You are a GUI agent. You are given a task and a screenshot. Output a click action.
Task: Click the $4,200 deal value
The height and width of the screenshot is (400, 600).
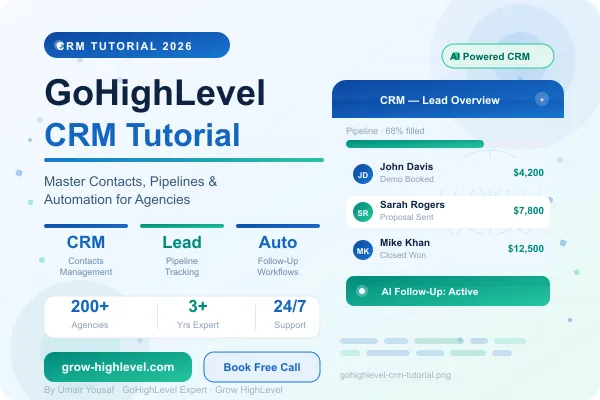pos(528,173)
